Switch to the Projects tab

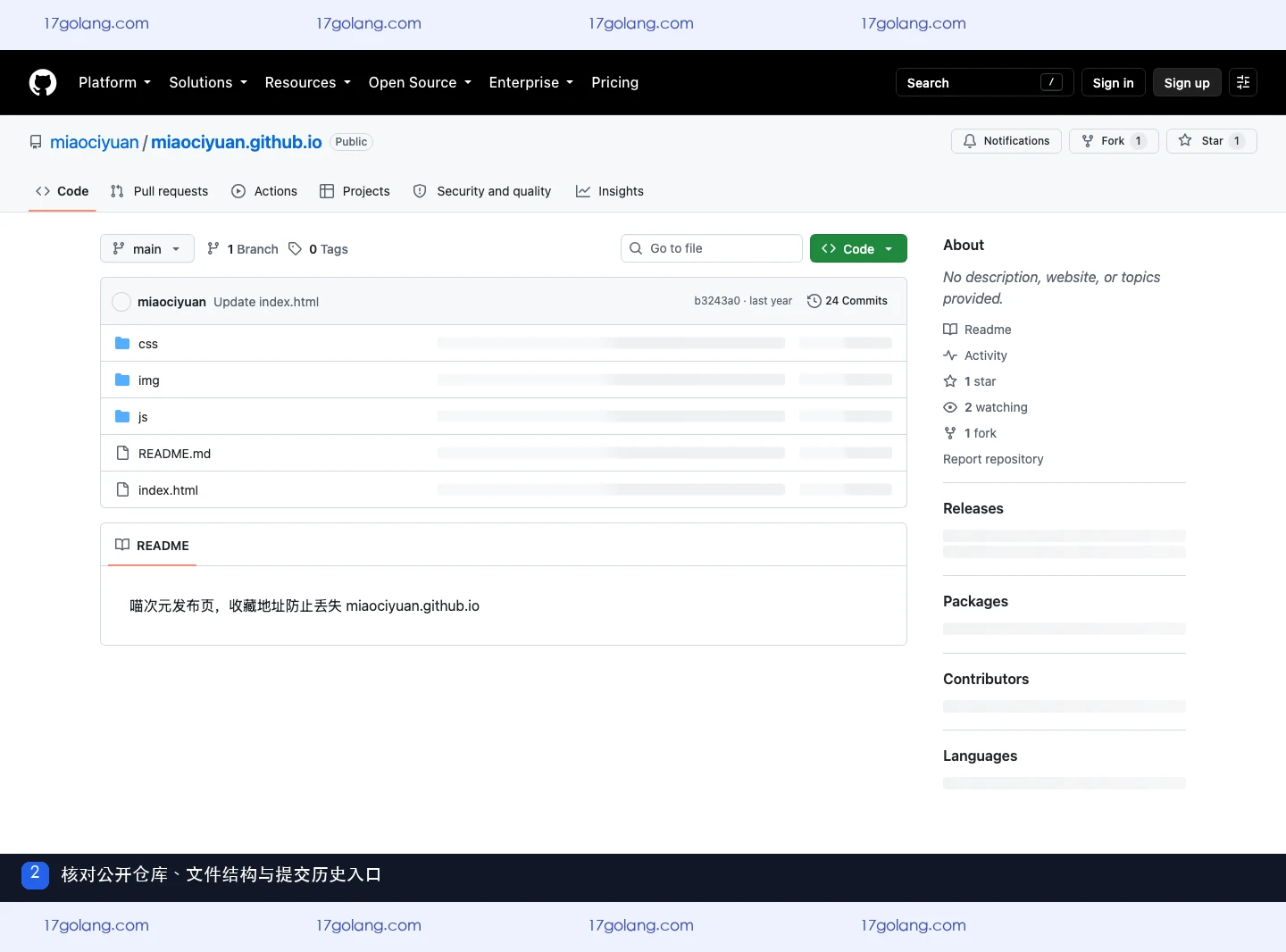(355, 191)
